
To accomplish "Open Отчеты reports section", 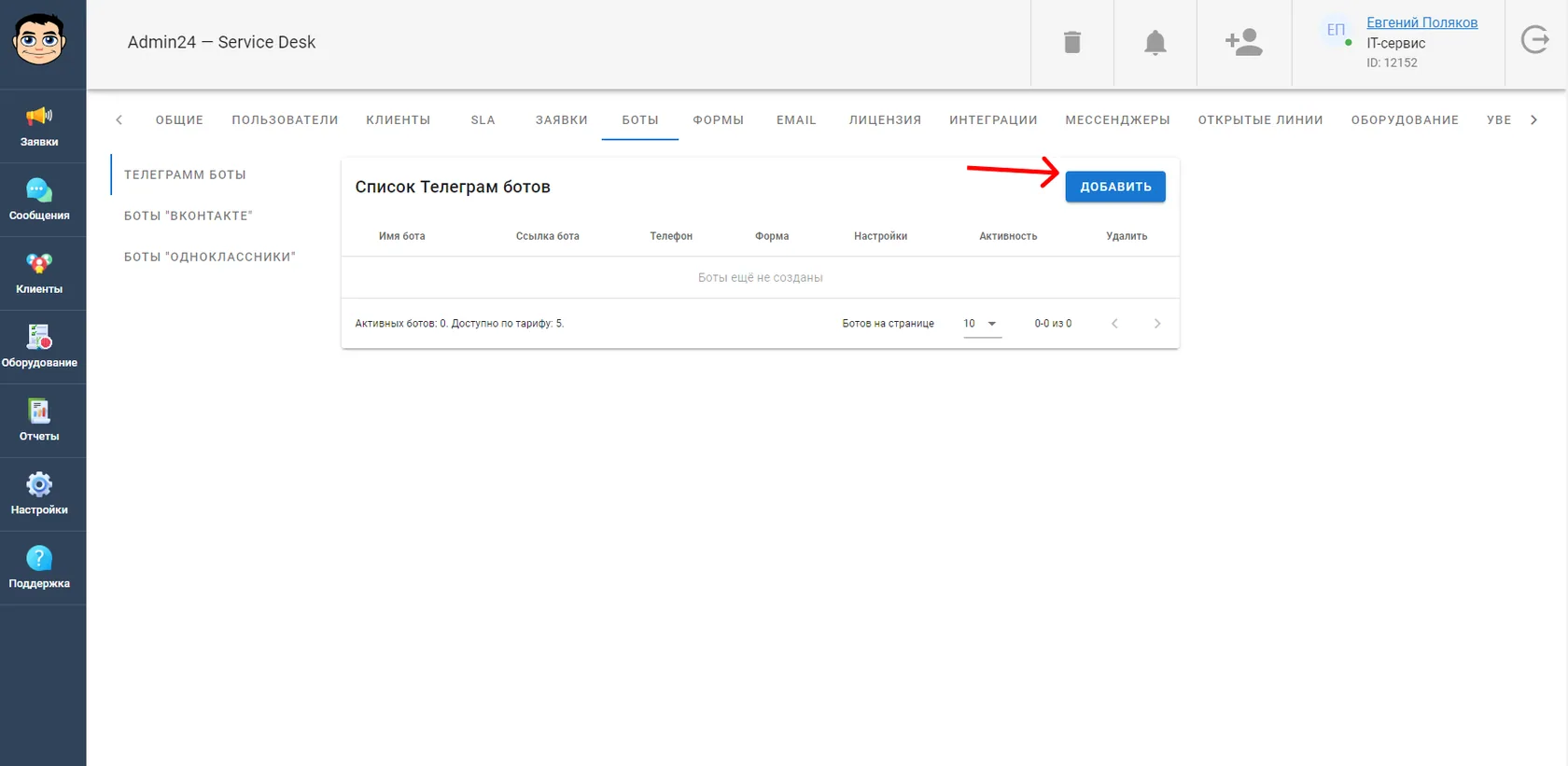I will [39, 421].
